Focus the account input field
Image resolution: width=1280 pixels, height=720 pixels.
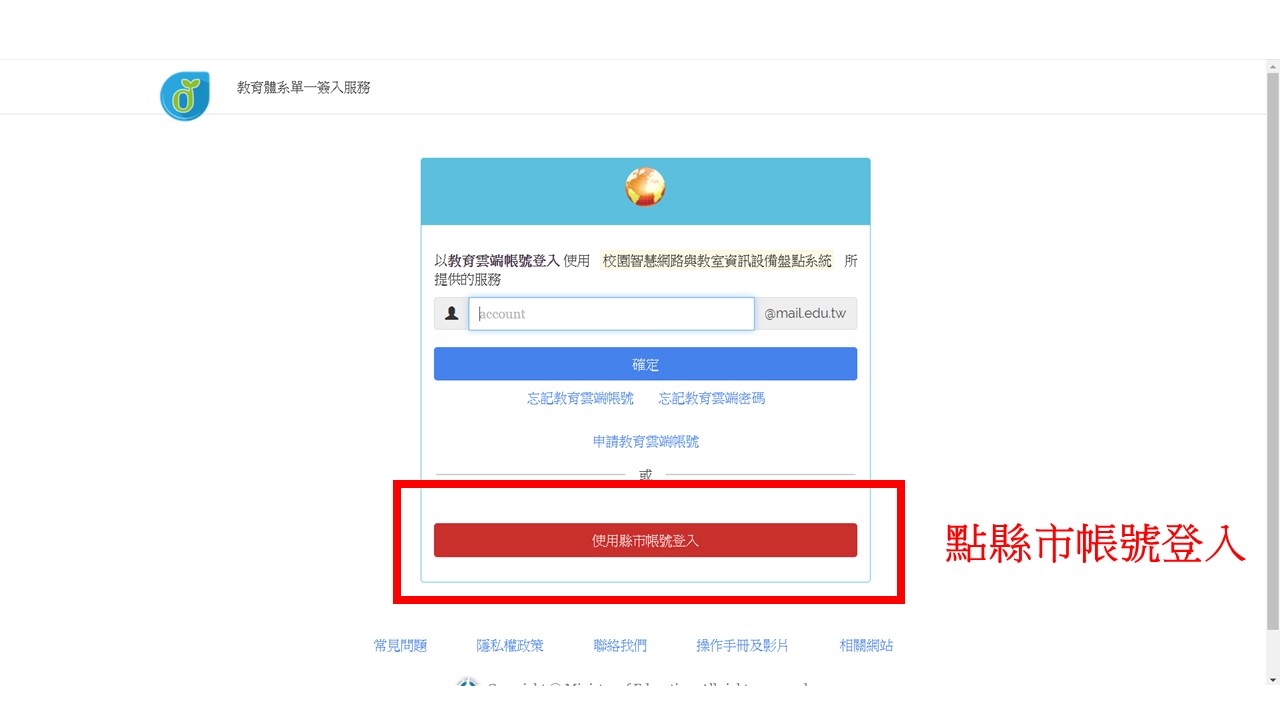click(611, 314)
